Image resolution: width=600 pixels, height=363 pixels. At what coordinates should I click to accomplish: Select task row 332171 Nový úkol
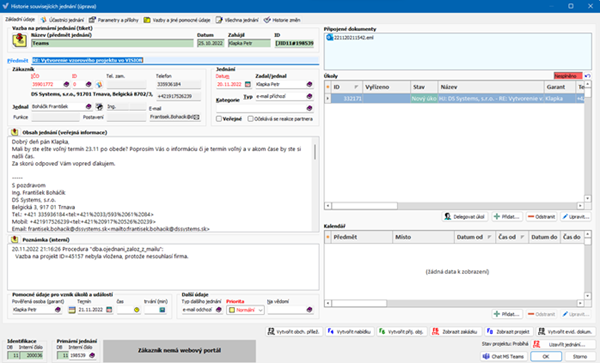[x=454, y=99]
